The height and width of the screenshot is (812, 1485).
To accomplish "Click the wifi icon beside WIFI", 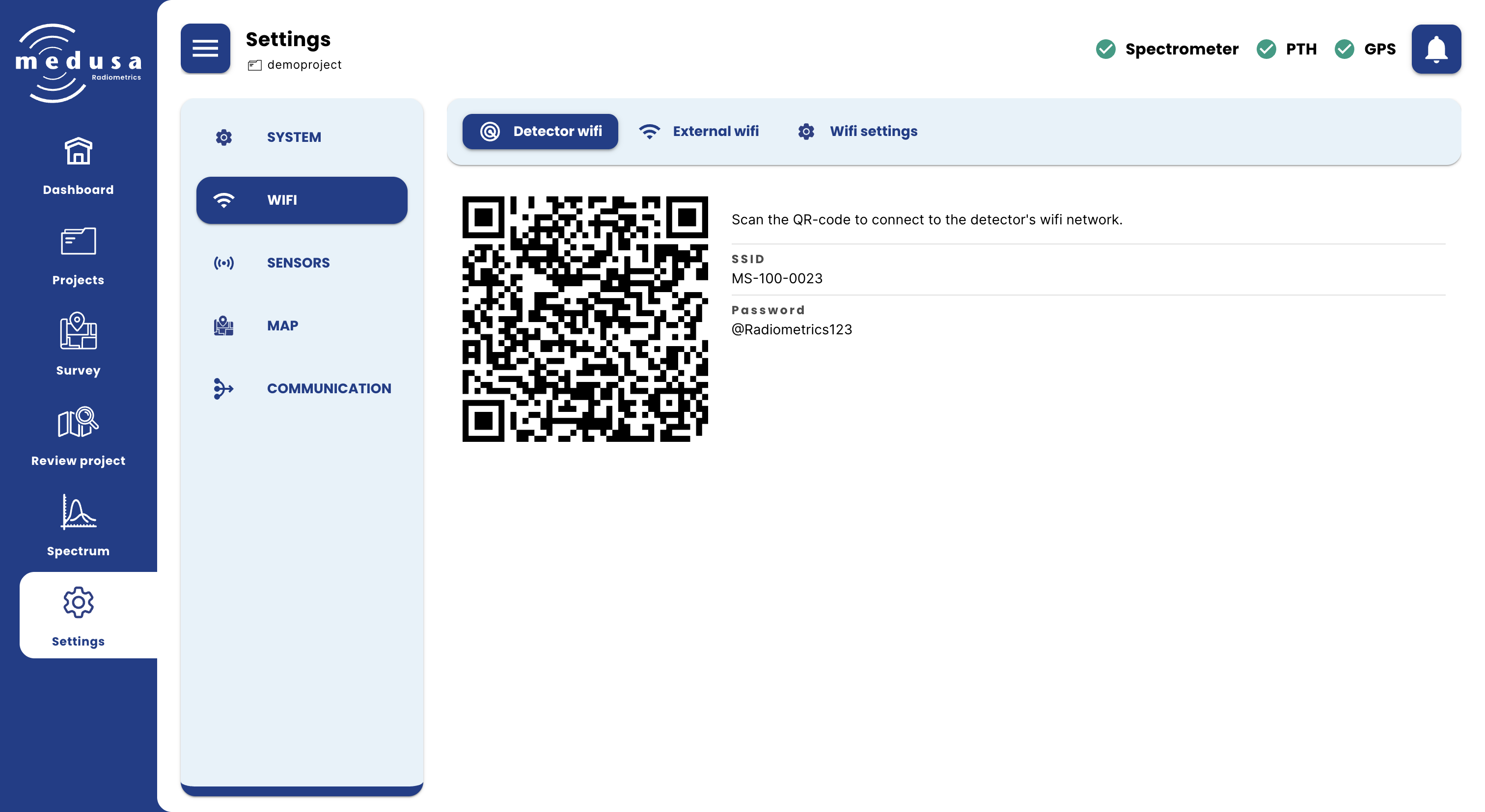I will click(223, 200).
